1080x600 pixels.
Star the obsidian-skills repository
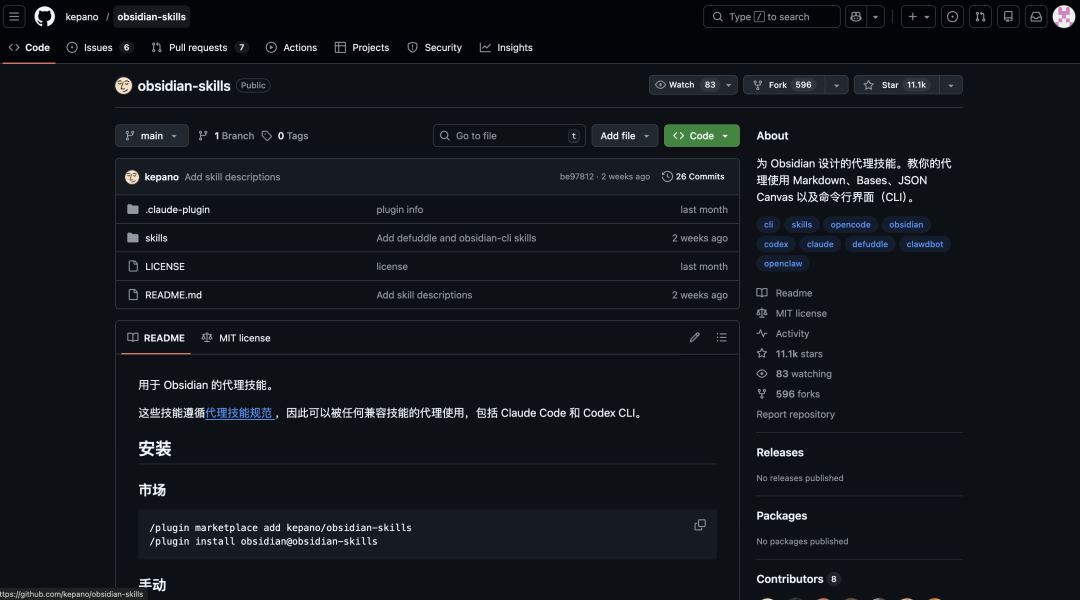pos(895,84)
